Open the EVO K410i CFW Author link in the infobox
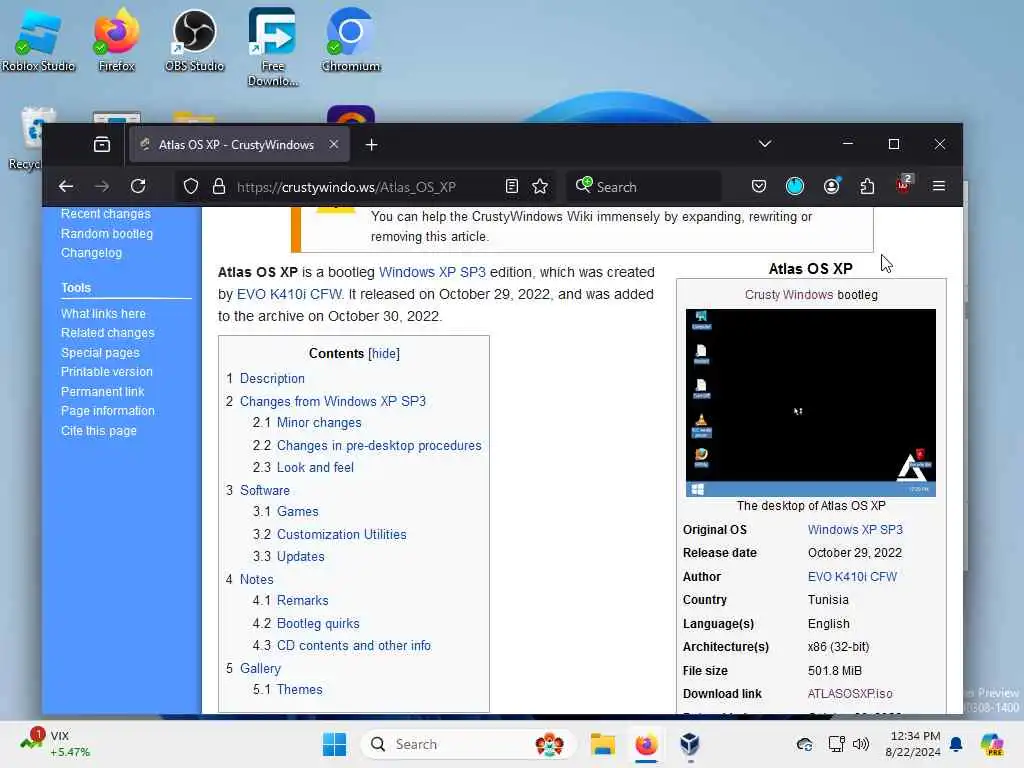Screen dimensions: 1024x768 (852, 577)
